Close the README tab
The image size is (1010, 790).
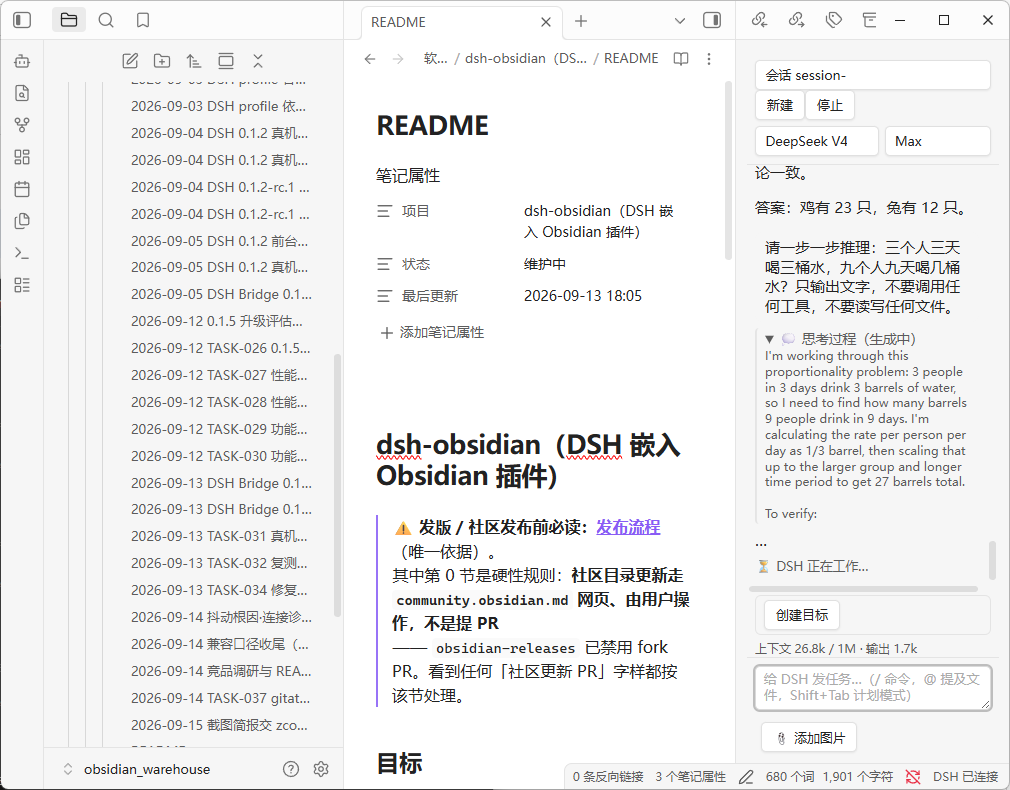[x=546, y=22]
